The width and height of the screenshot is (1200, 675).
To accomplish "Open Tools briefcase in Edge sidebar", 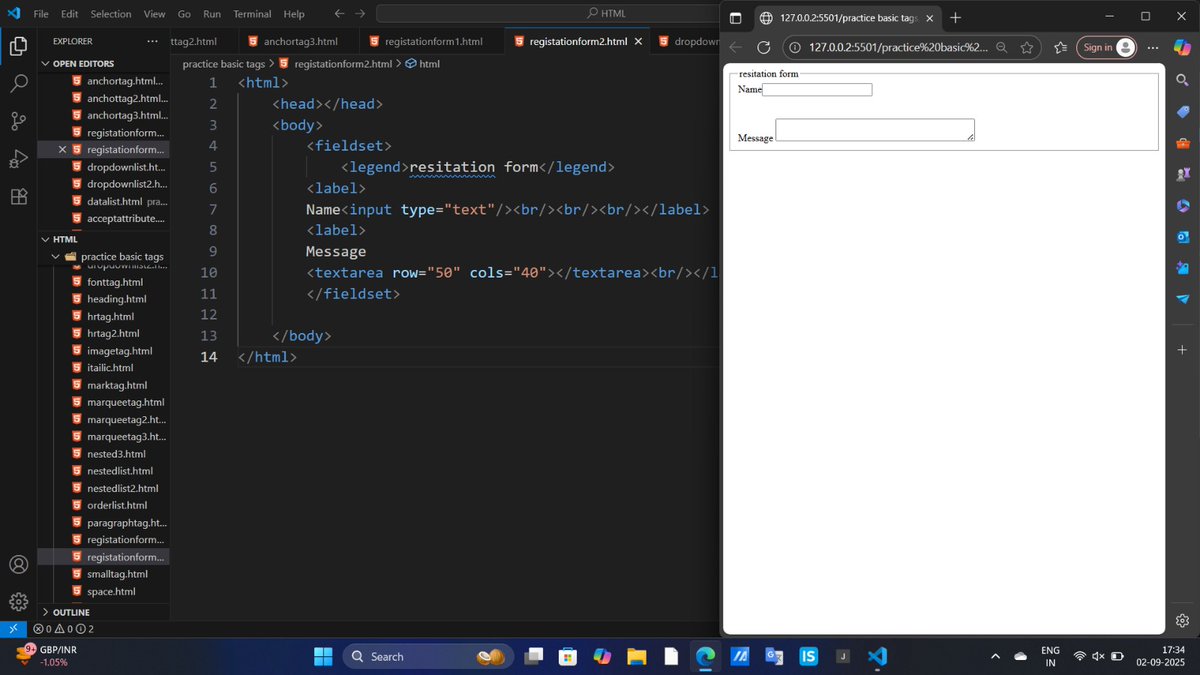I will [x=1182, y=144].
